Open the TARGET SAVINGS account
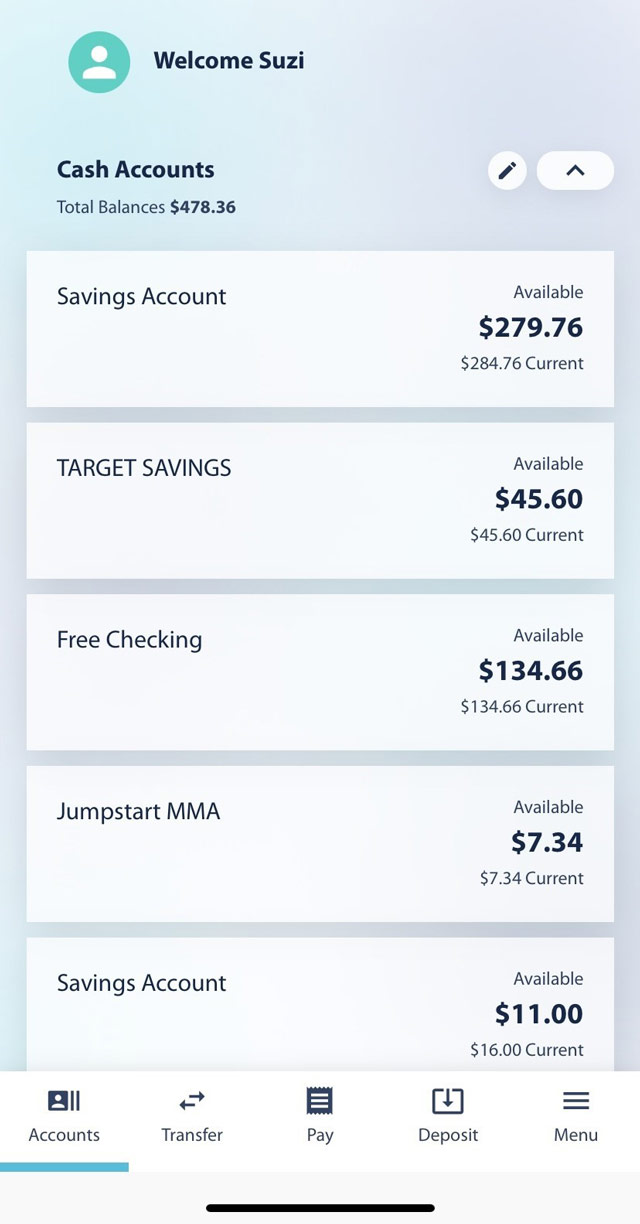Screen dimensions: 640x1224 tap(319, 500)
